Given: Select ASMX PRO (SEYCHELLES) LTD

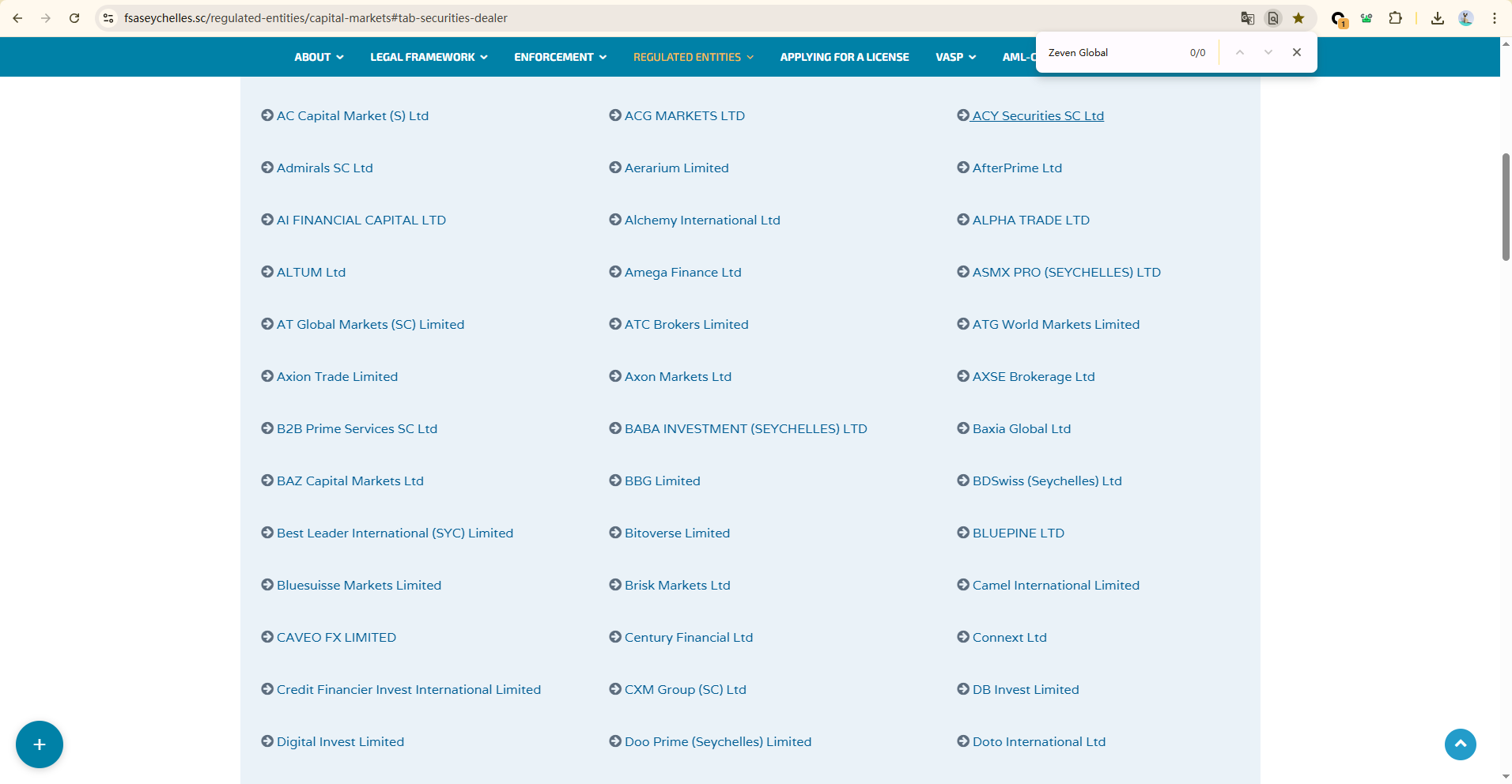Looking at the screenshot, I should pyautogui.click(x=1067, y=272).
